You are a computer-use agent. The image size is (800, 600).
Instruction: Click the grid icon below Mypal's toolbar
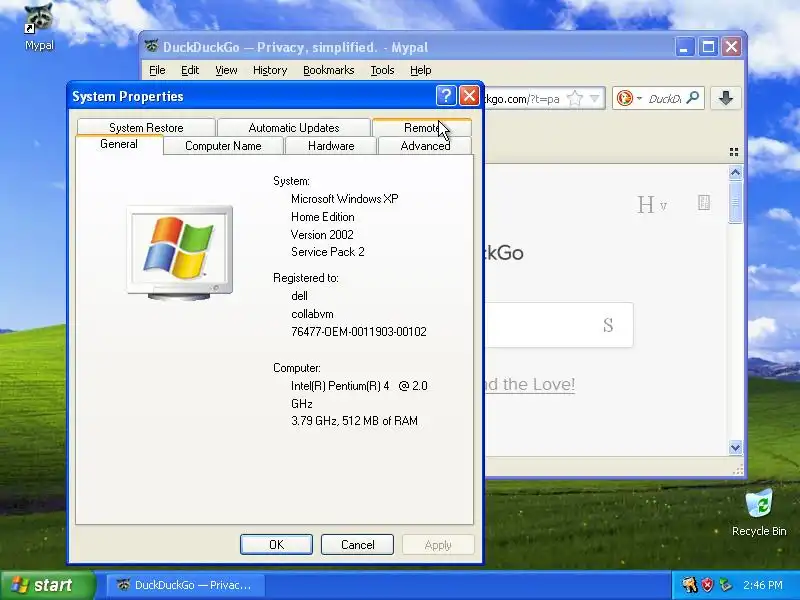point(734,152)
